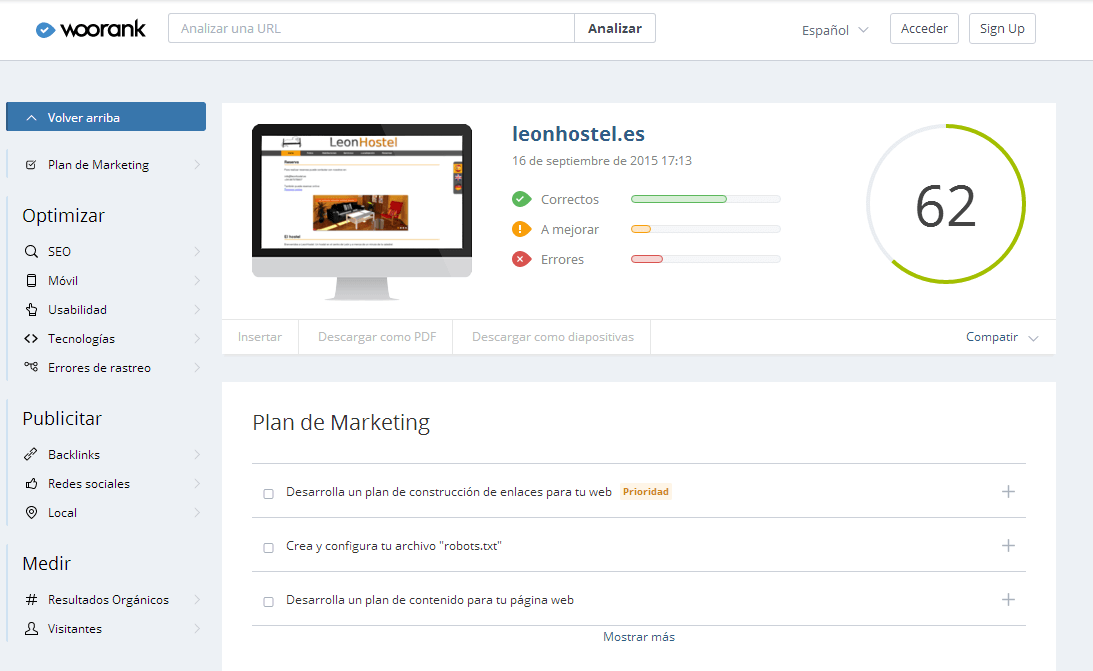Select Redes sociales in the sidebar
The image size is (1093, 671).
pyautogui.click(x=106, y=484)
